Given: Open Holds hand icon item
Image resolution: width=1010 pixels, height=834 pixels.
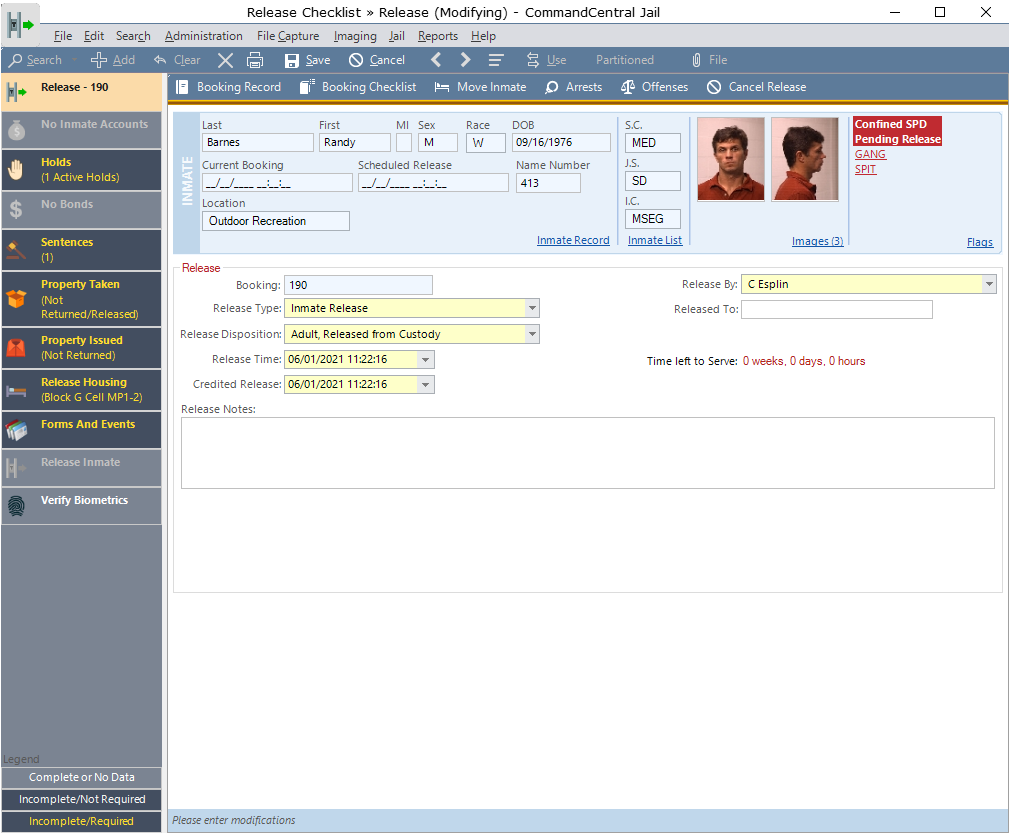Looking at the screenshot, I should point(81,169).
